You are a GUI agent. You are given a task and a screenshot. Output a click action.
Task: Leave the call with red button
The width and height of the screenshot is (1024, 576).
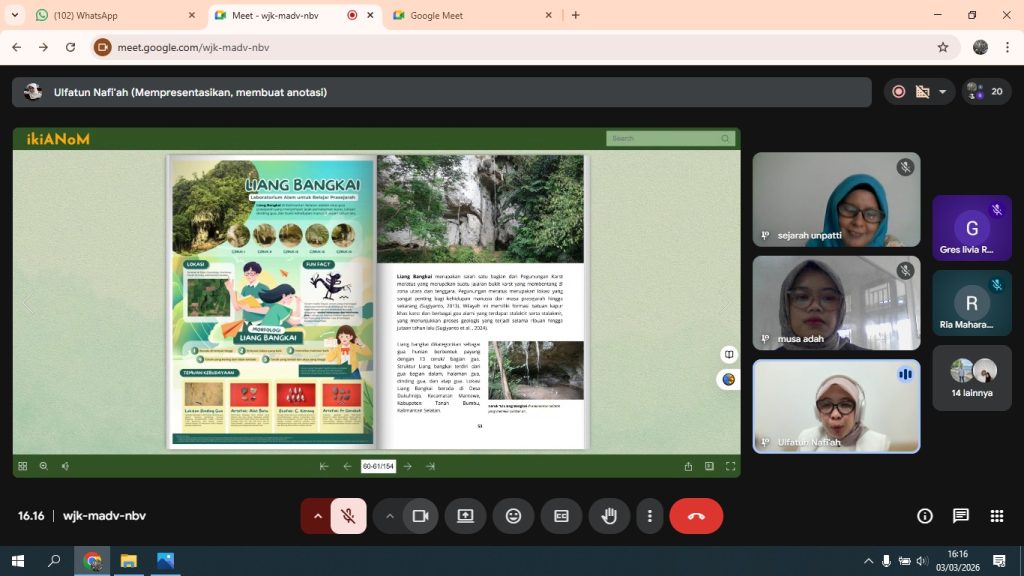click(696, 516)
